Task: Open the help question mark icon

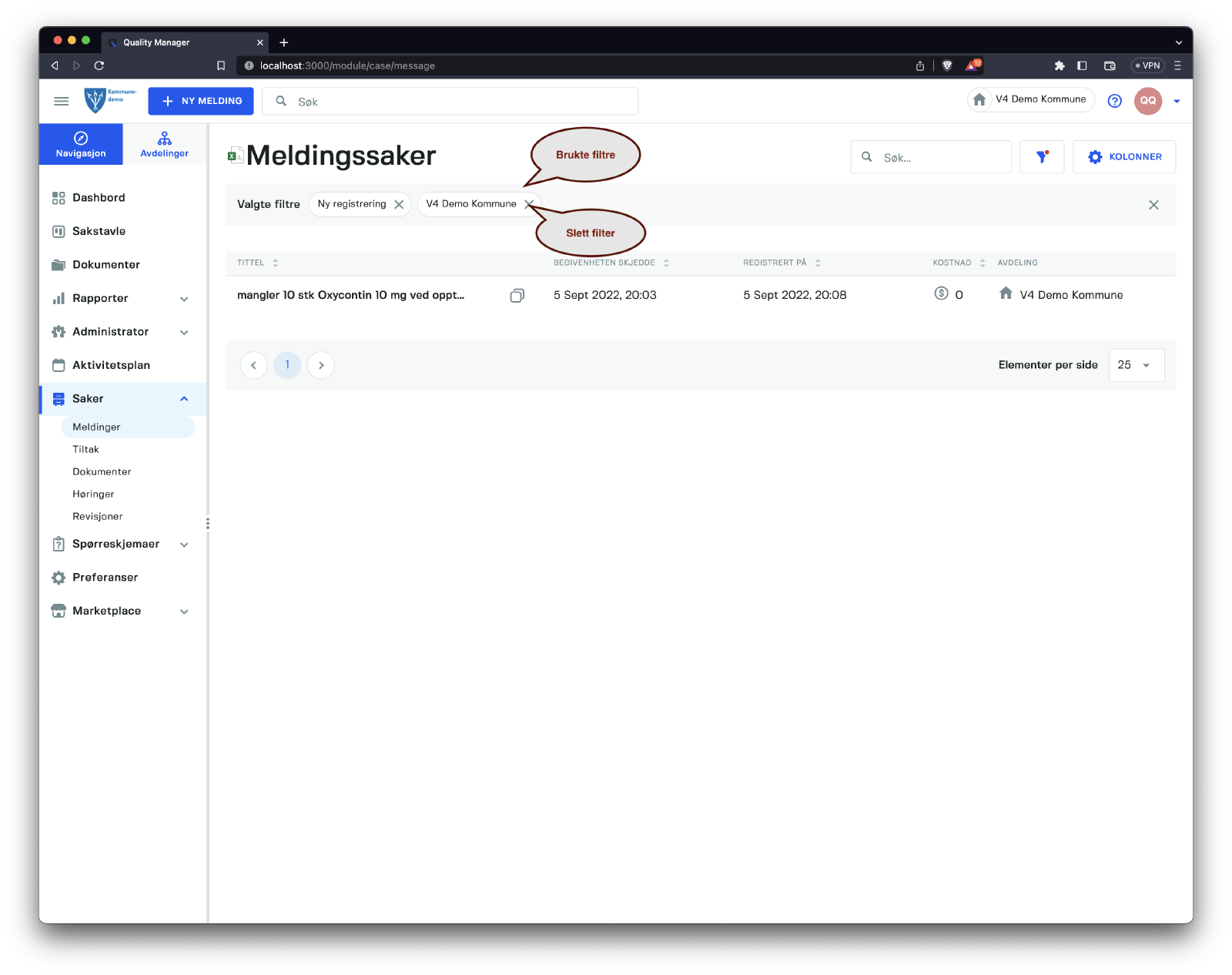Action: pos(1113,101)
